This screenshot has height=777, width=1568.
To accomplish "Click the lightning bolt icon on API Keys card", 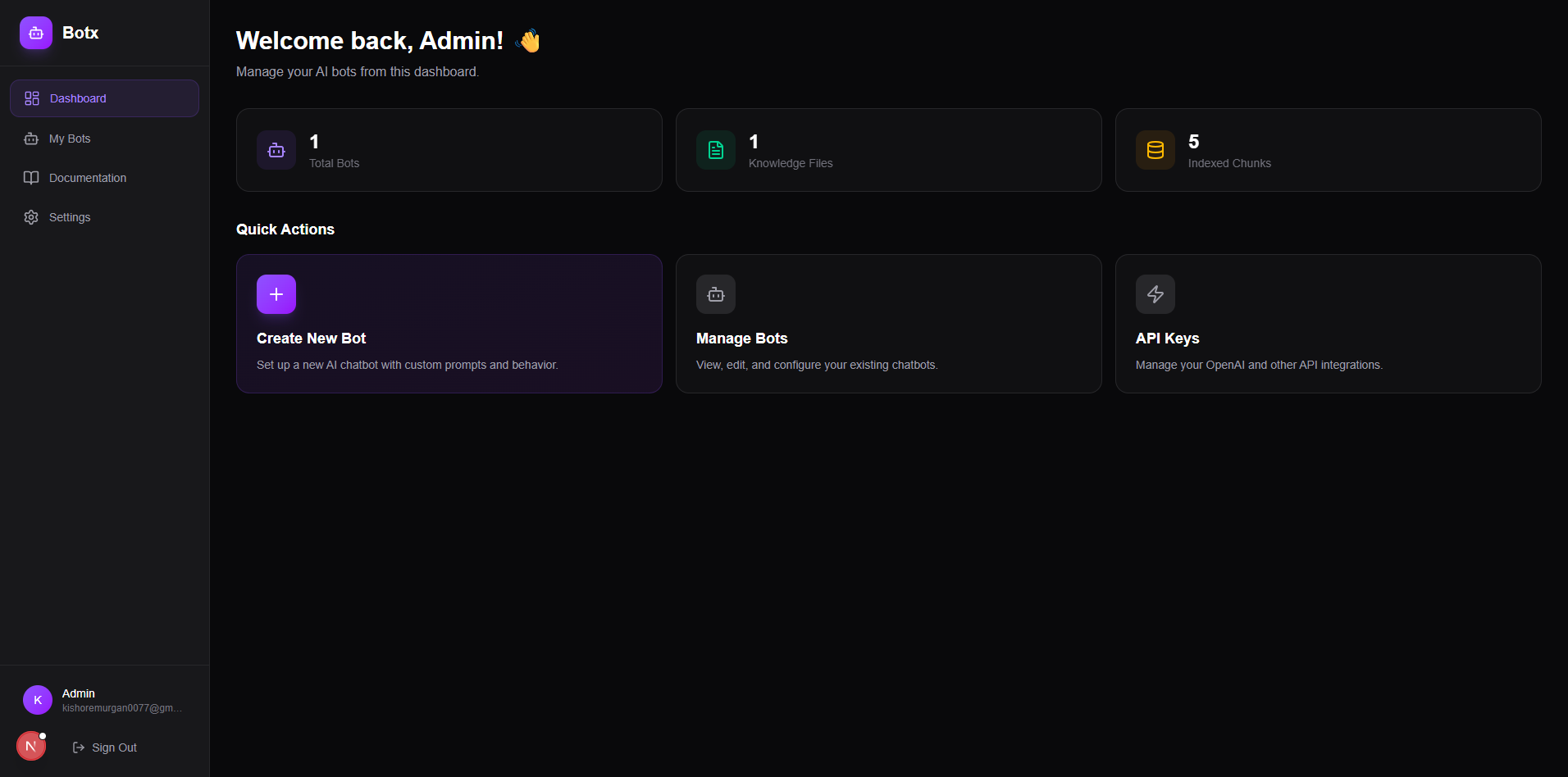I will 1155,293.
